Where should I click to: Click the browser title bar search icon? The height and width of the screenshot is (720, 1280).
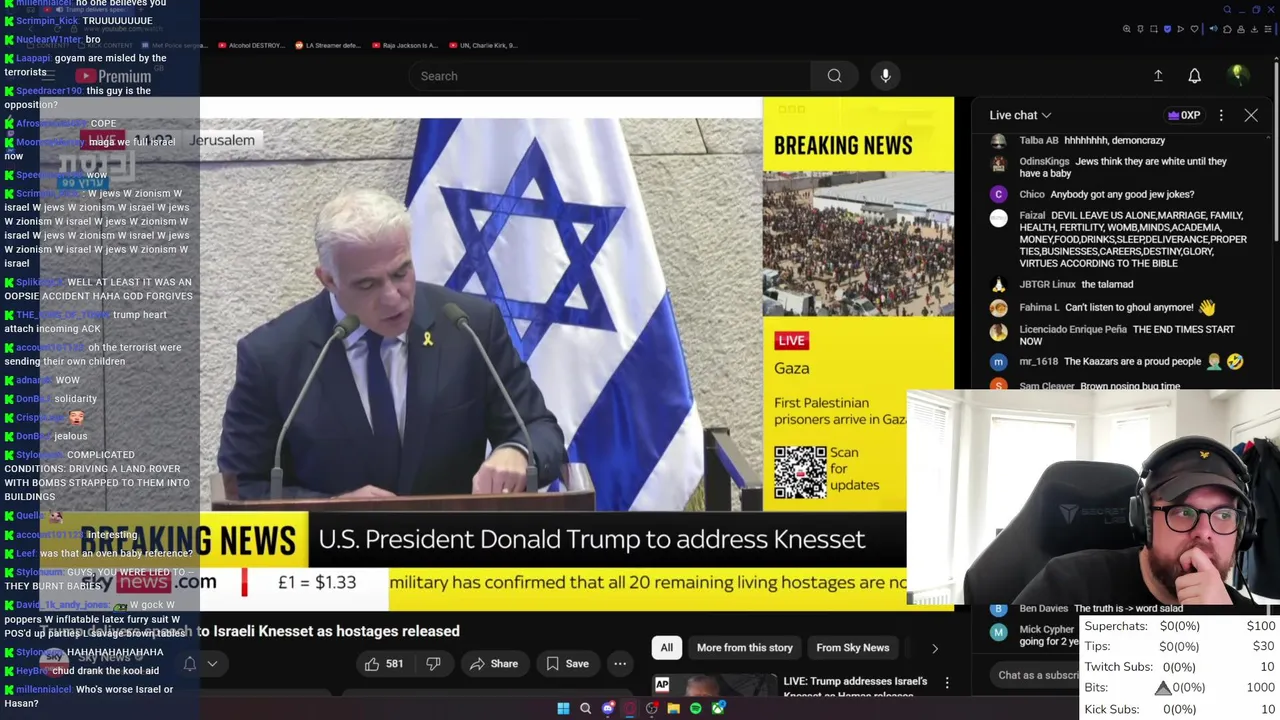(1227, 10)
